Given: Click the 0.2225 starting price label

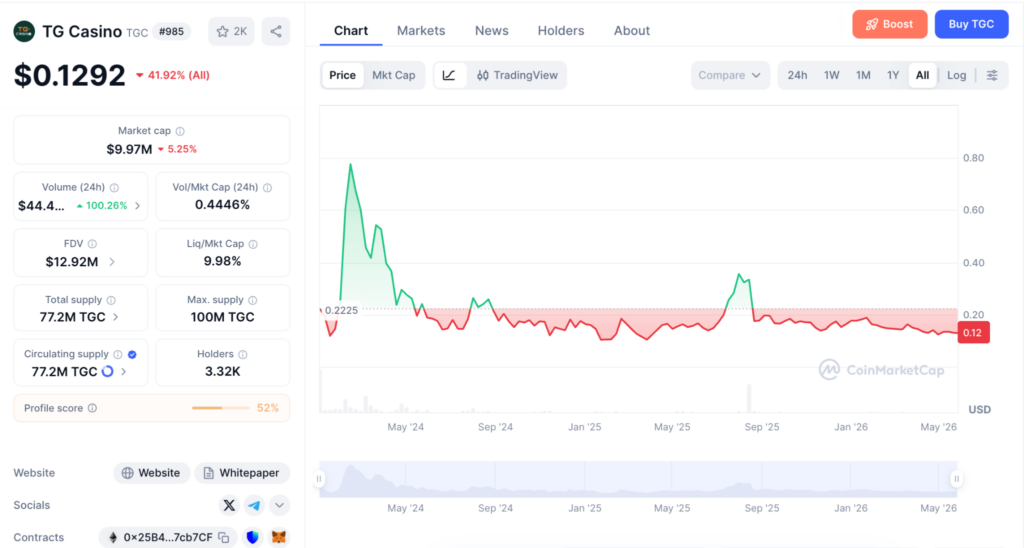Looking at the screenshot, I should pos(342,310).
